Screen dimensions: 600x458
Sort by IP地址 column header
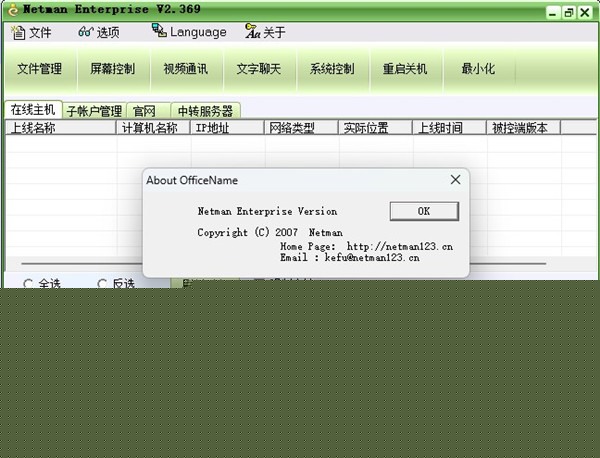coord(227,128)
